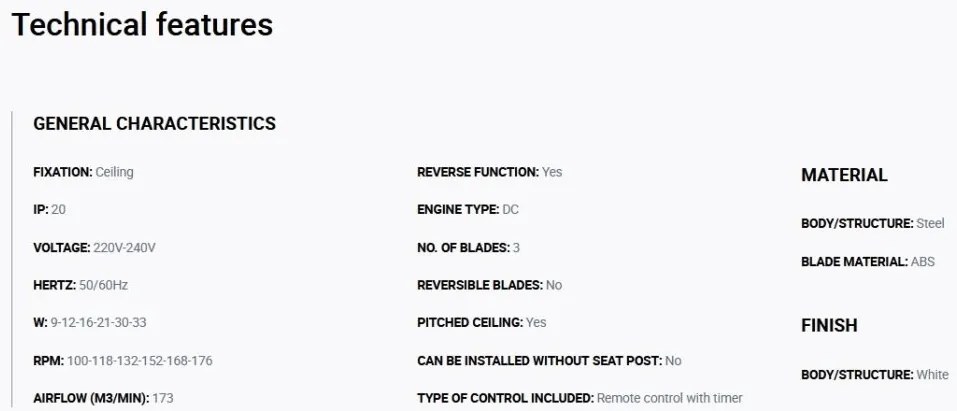Click the Fixation Ceiling specification
This screenshot has width=957, height=411.
coord(83,172)
